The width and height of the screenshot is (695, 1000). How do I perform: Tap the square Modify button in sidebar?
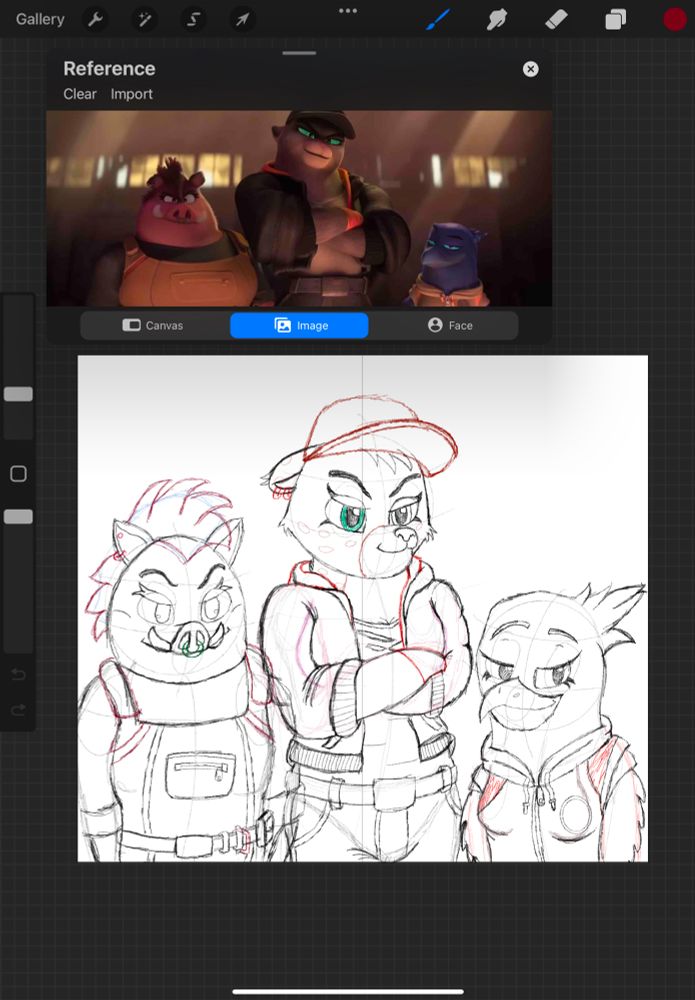tap(18, 474)
